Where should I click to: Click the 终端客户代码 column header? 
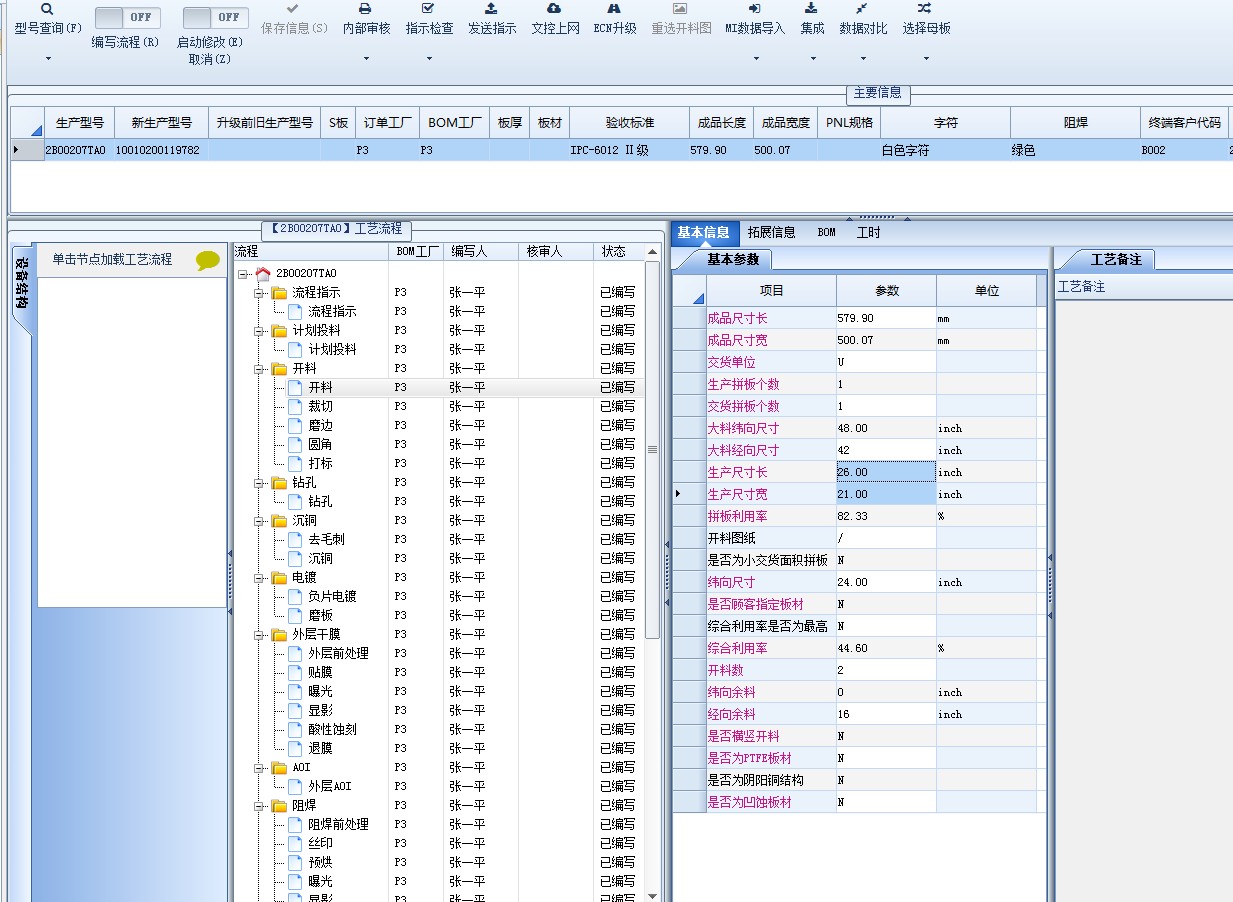click(x=1184, y=123)
